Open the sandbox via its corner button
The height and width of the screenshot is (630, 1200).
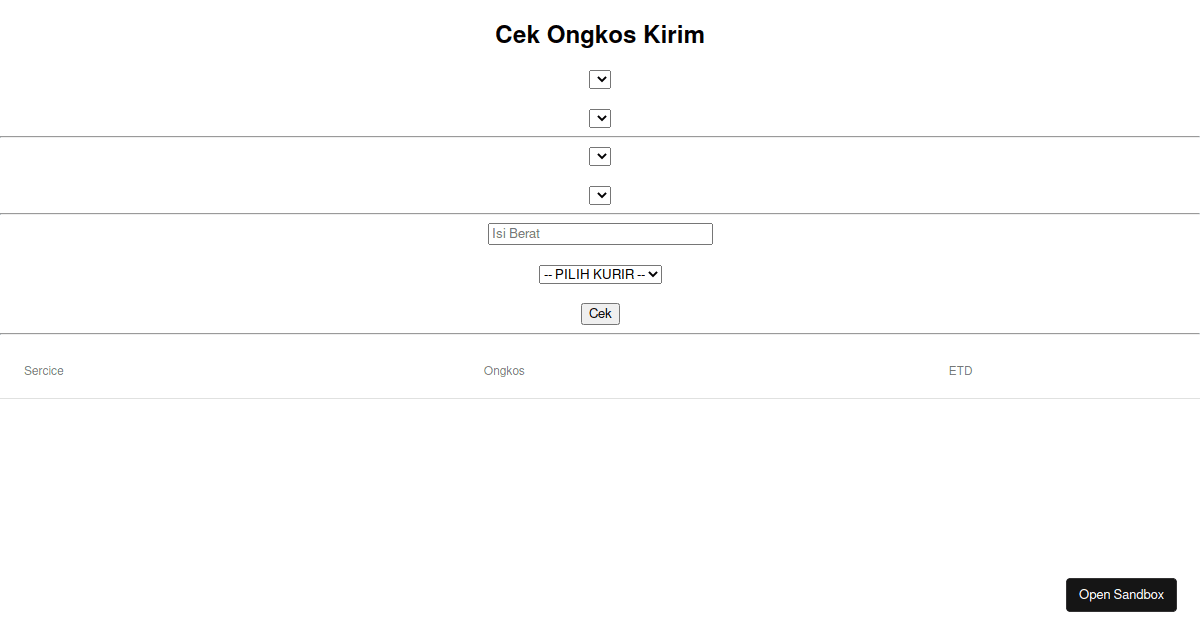(1121, 594)
